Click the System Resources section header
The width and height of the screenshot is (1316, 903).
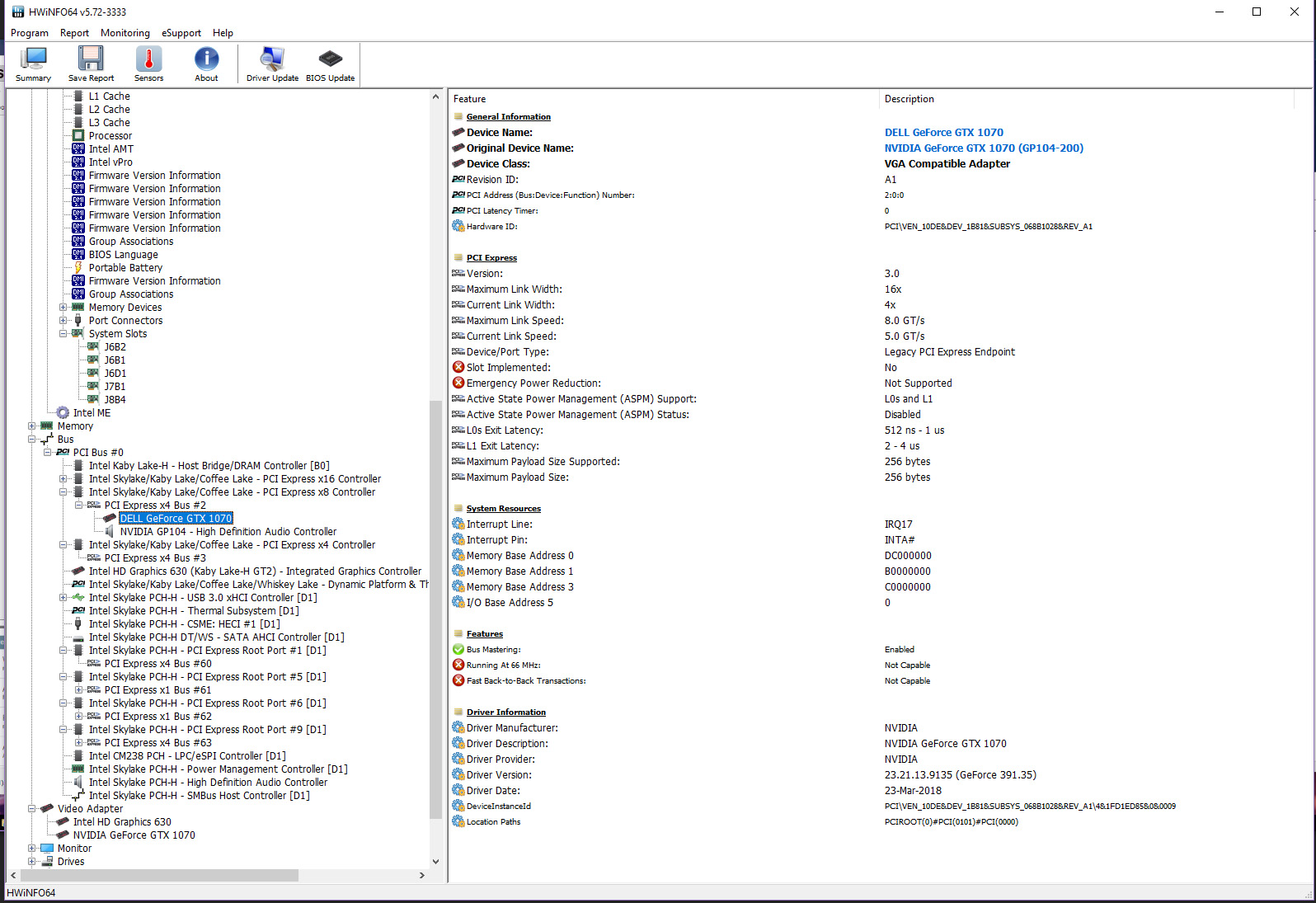coord(504,509)
